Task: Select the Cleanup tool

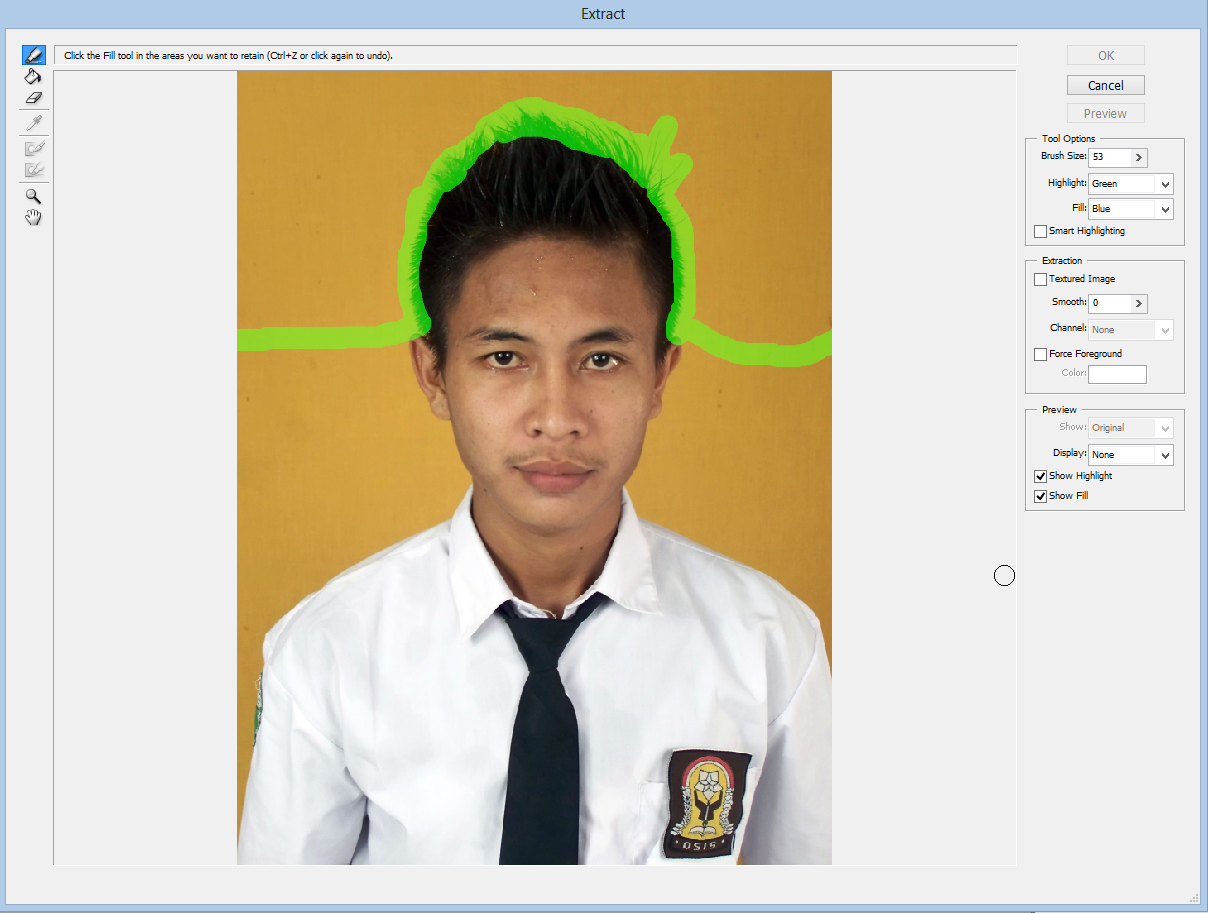Action: coord(33,147)
